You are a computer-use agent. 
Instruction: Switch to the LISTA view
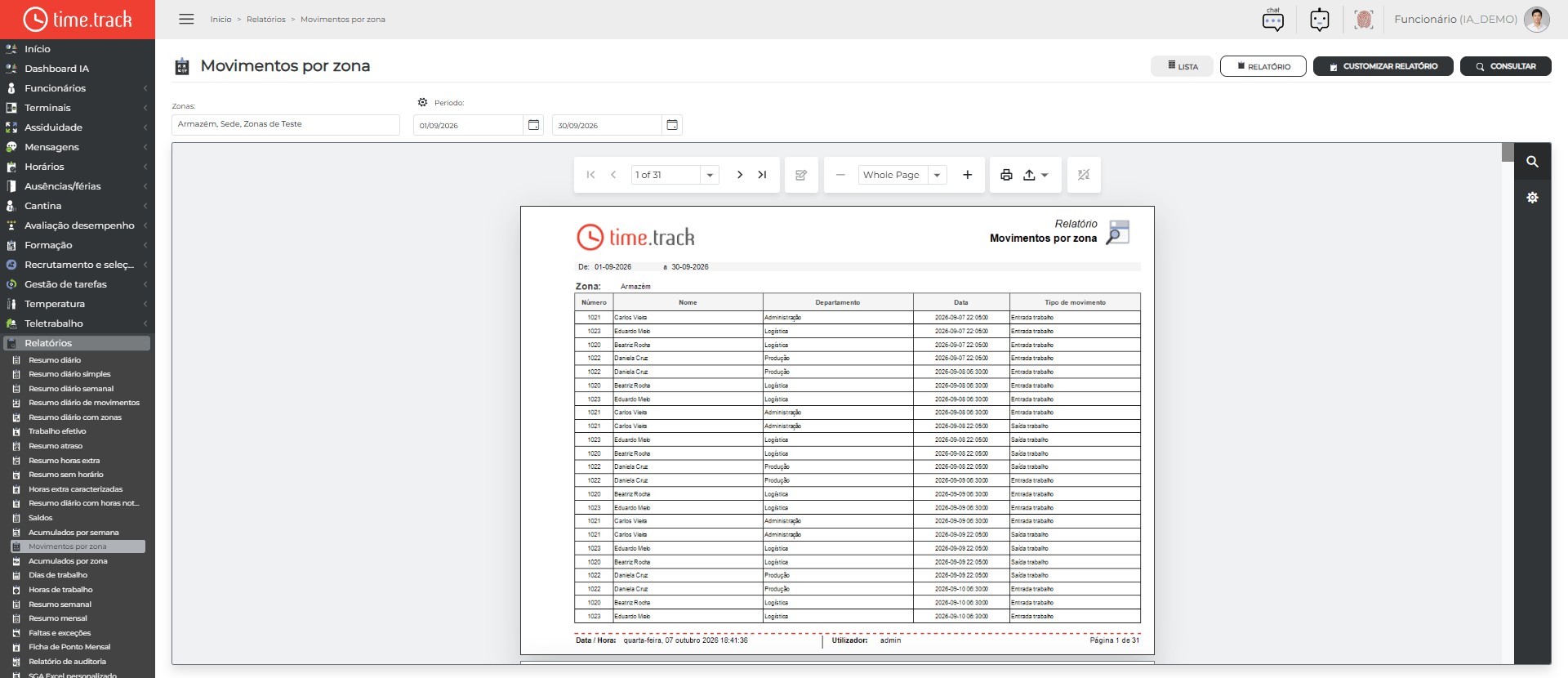pyautogui.click(x=1183, y=66)
